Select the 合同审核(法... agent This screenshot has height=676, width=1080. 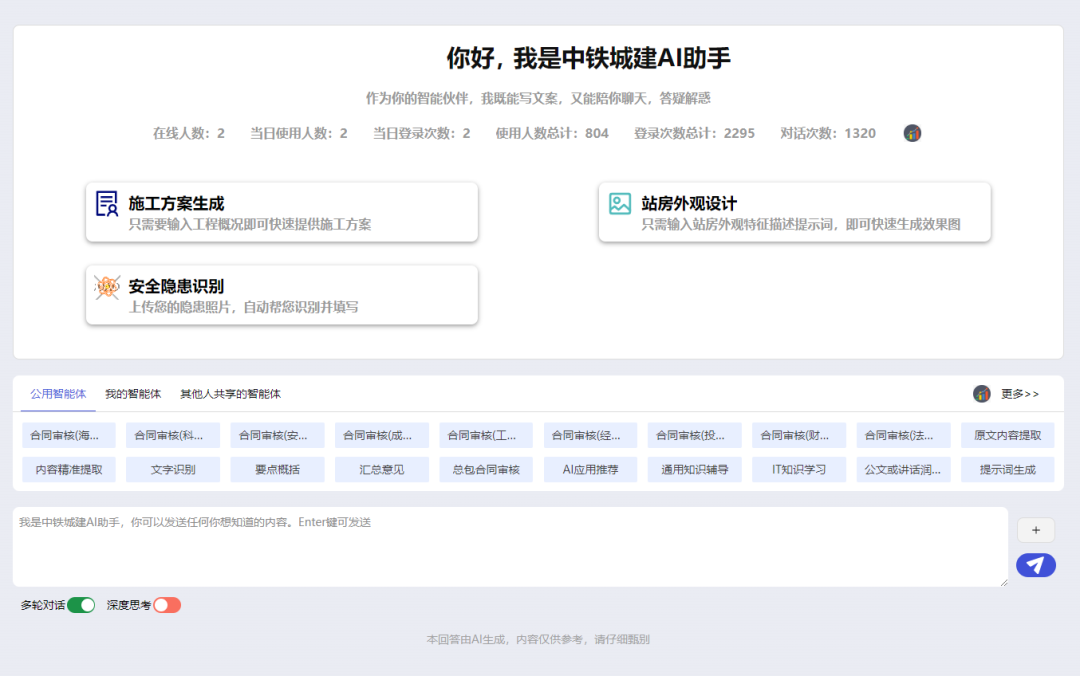(x=904, y=436)
